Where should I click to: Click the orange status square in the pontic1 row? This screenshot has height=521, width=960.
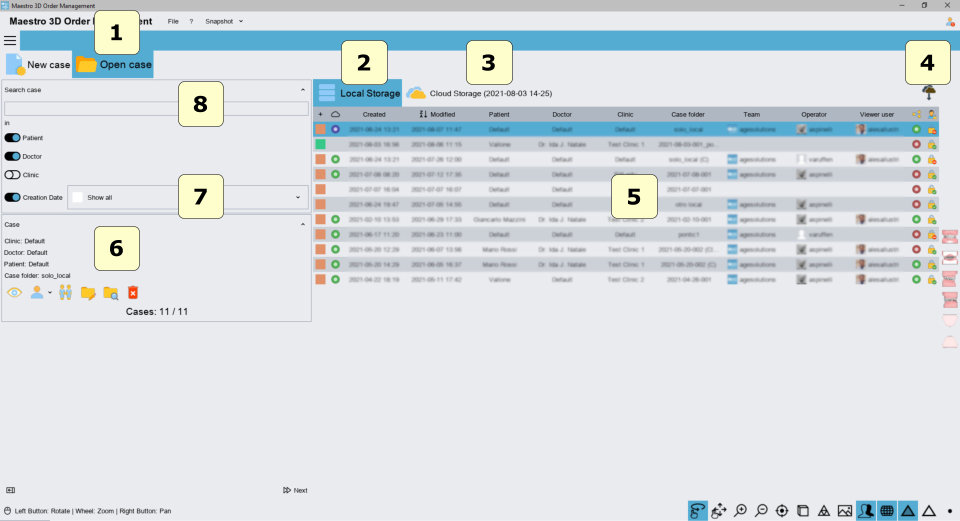(320, 234)
